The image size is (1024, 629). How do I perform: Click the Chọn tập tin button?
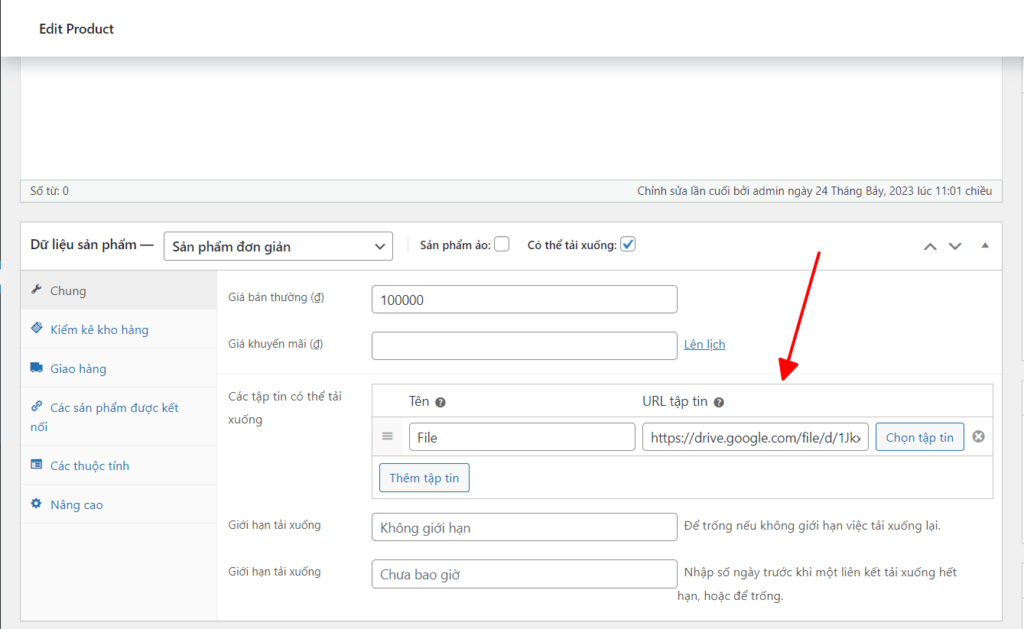(919, 437)
